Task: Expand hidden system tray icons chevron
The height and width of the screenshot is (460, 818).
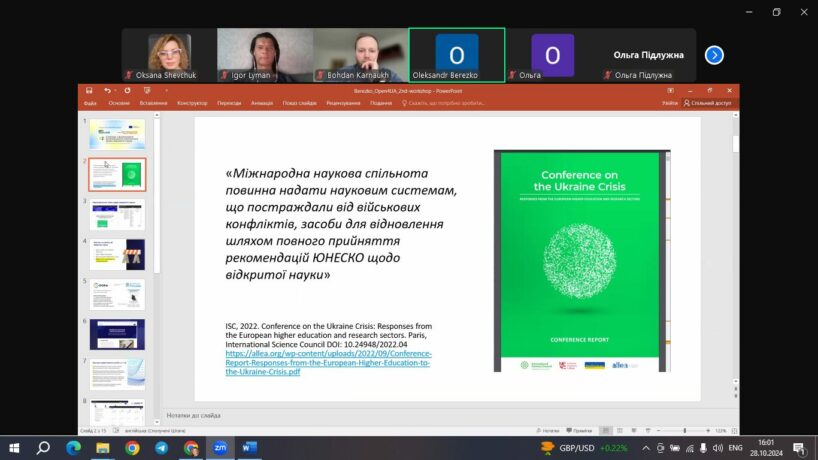Action: coord(647,448)
